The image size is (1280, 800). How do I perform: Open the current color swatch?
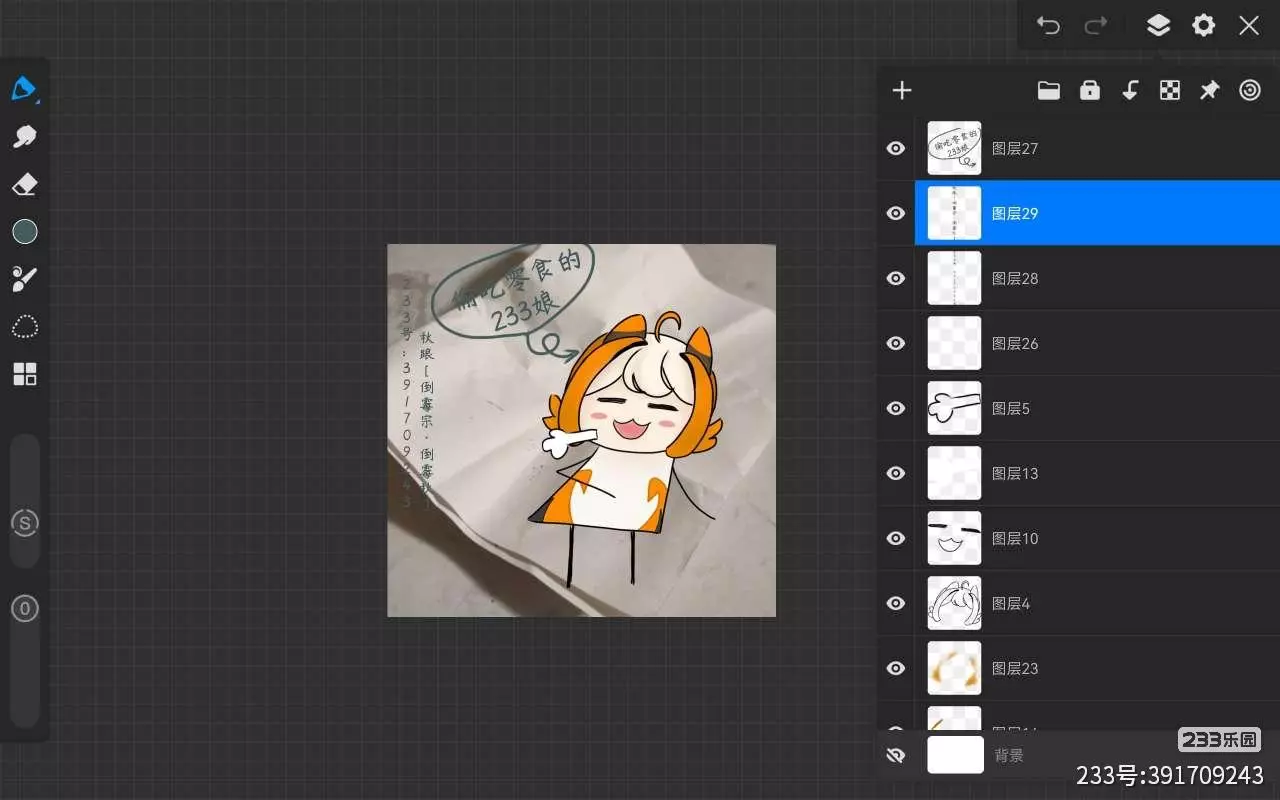click(x=24, y=232)
